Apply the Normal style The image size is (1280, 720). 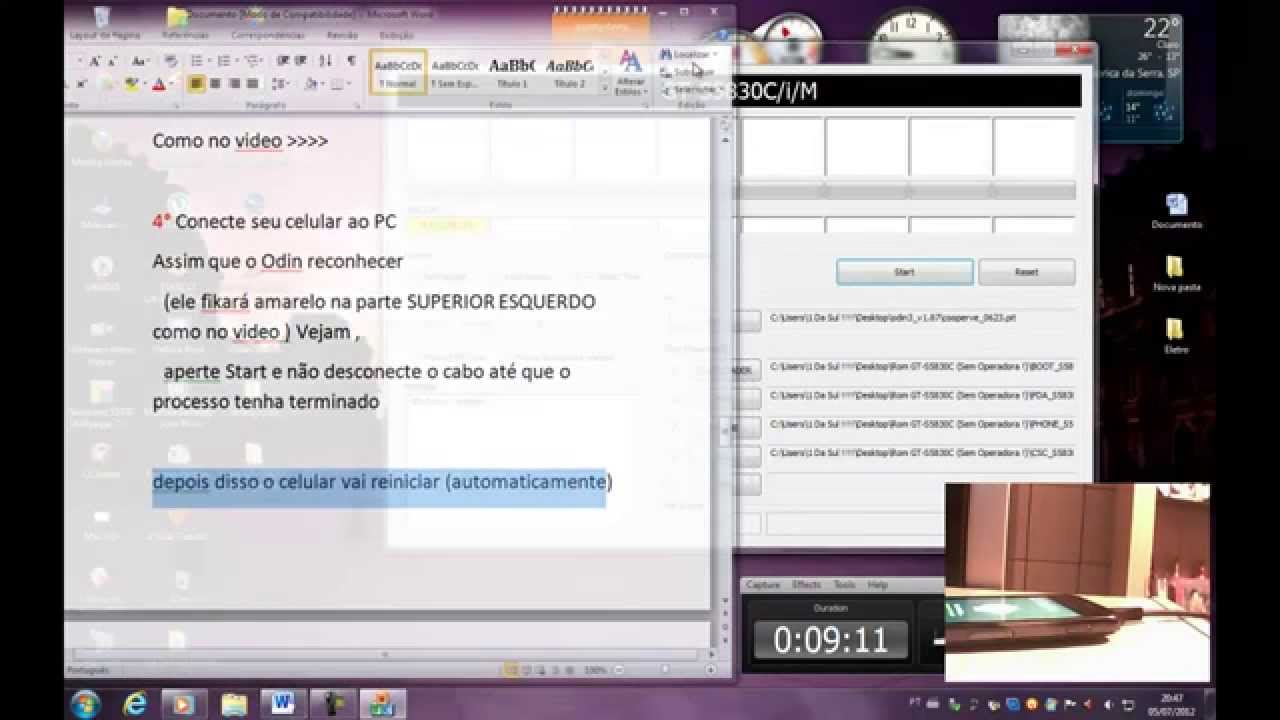(398, 72)
